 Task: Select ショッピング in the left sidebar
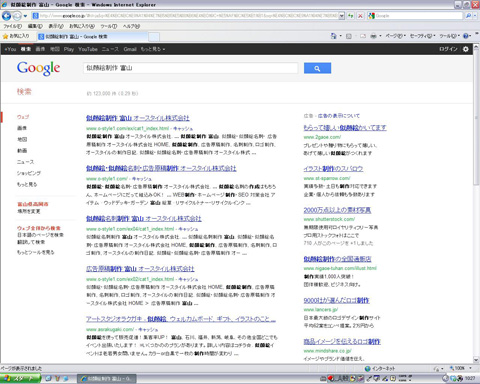click(29, 173)
